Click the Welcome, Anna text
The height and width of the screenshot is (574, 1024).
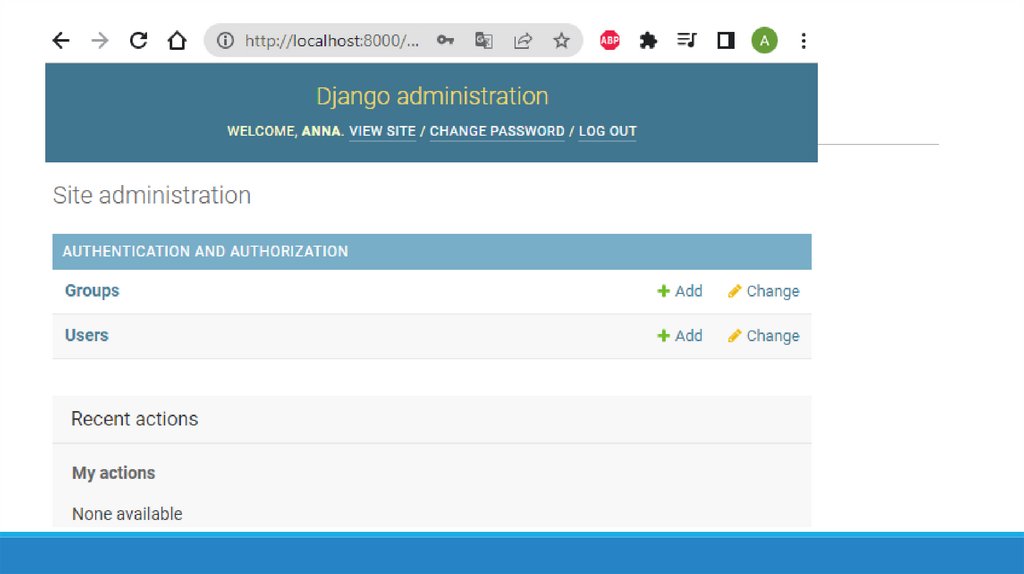coord(285,131)
